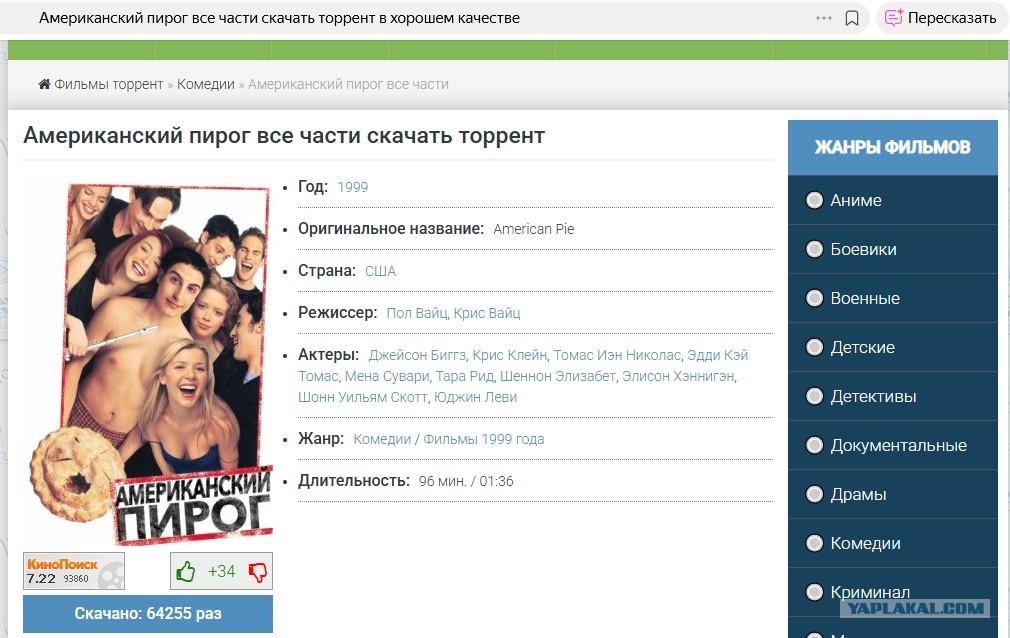The width and height of the screenshot is (1010, 638).
Task: Click the Американский пирог все части heading
Action: click(284, 136)
